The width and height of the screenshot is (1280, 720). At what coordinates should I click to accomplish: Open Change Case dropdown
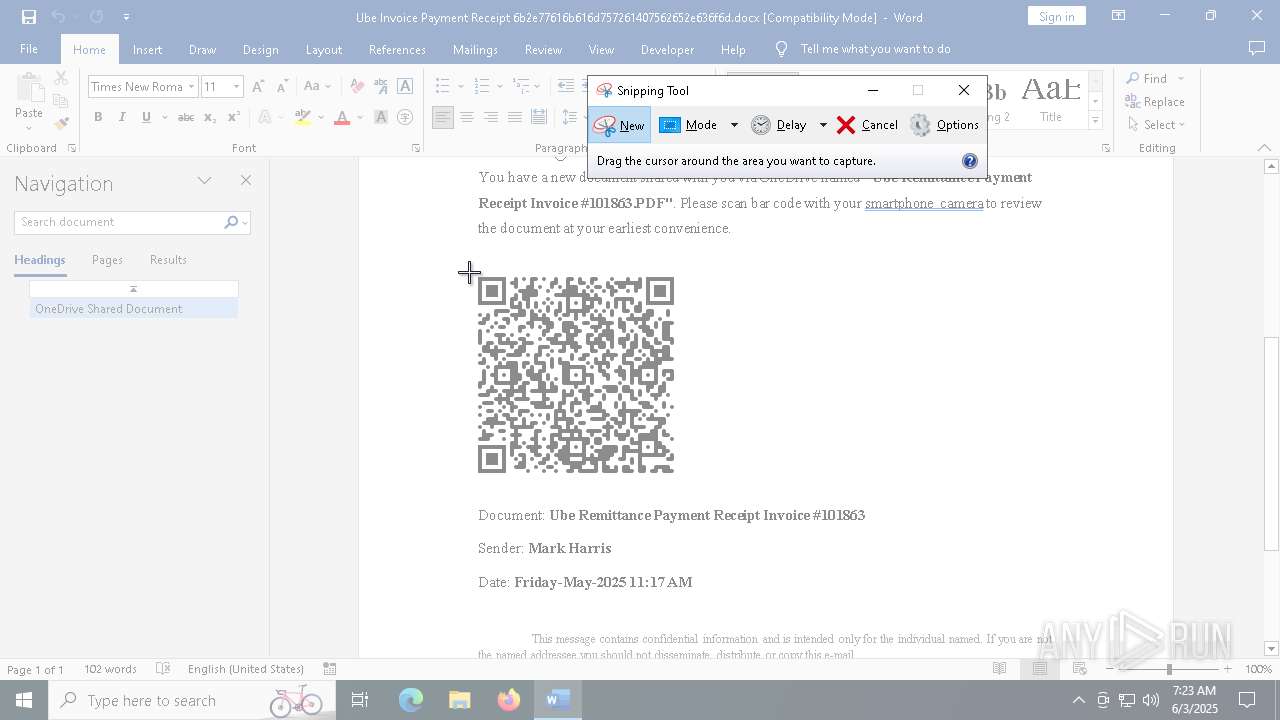317,87
